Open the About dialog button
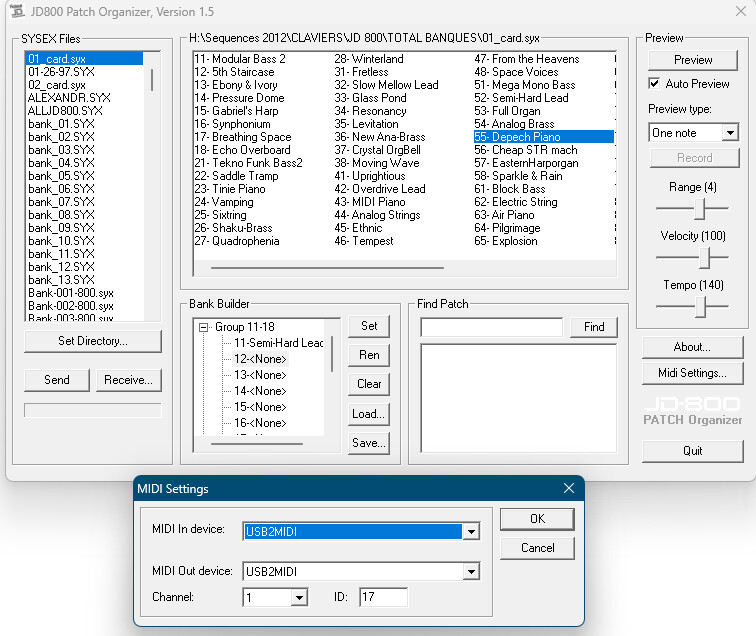 (x=692, y=347)
